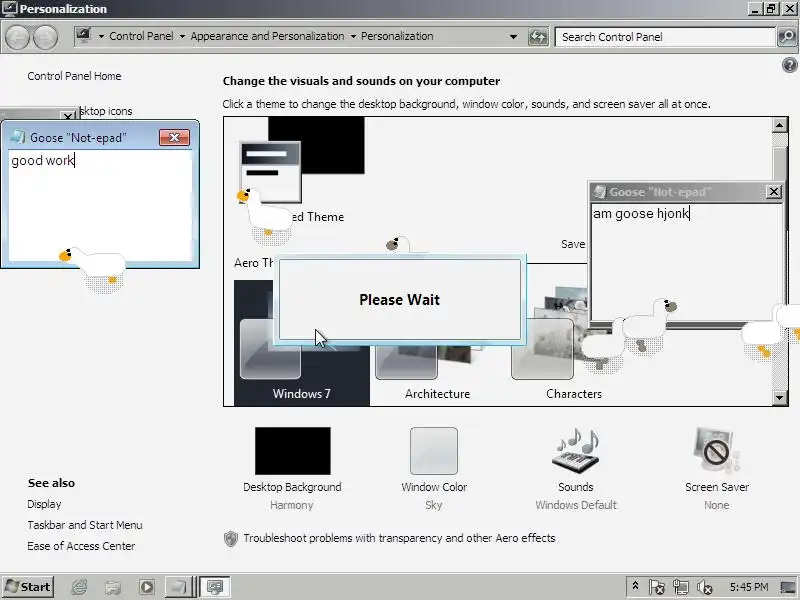Expand dropdown arrow before Control Panel breadcrumb

click(101, 37)
